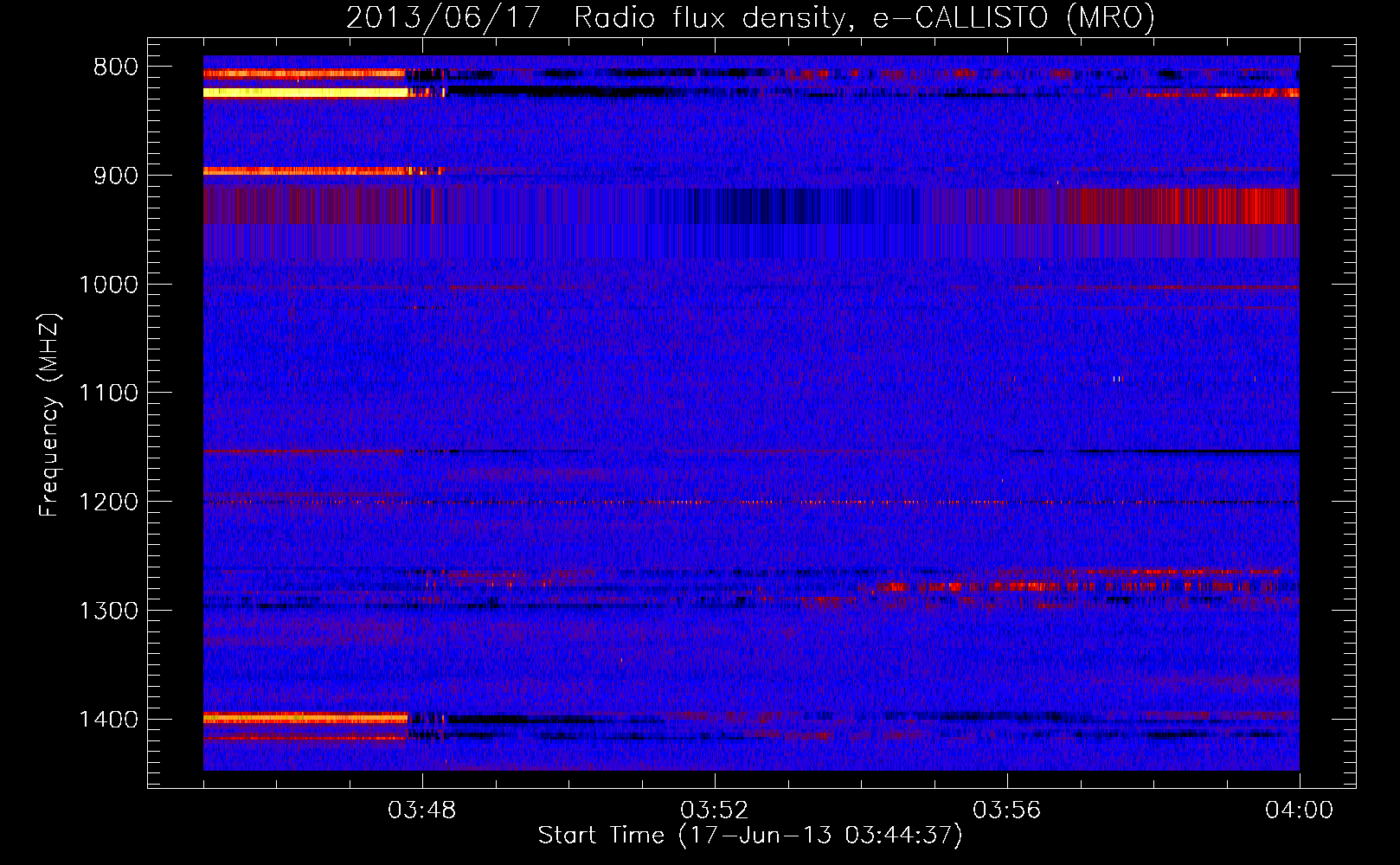Click the bright band at 1400 MHz on the left
This screenshot has height=865, width=1400.
(x=305, y=718)
